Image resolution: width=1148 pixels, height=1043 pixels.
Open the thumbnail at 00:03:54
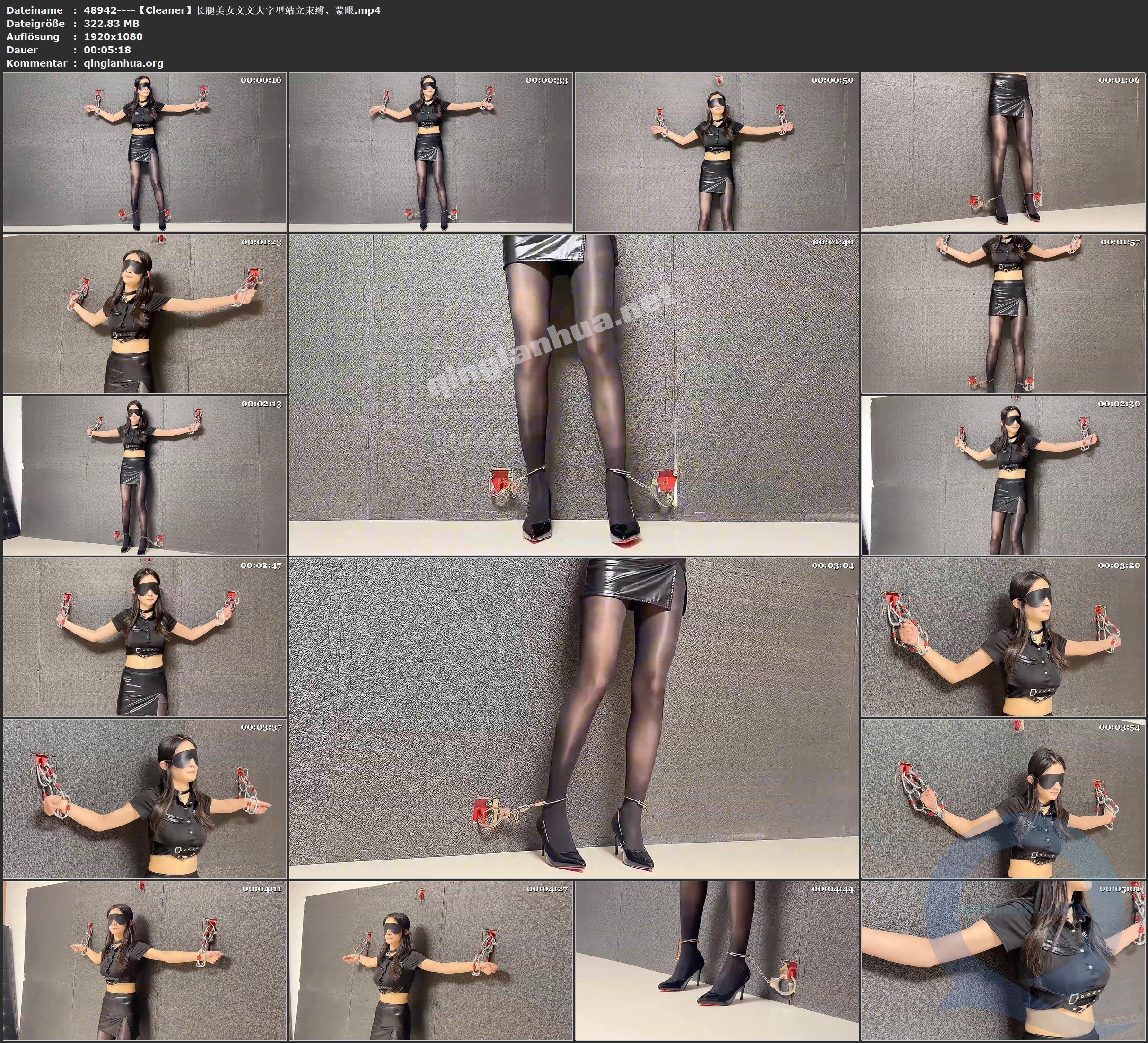[1003, 799]
